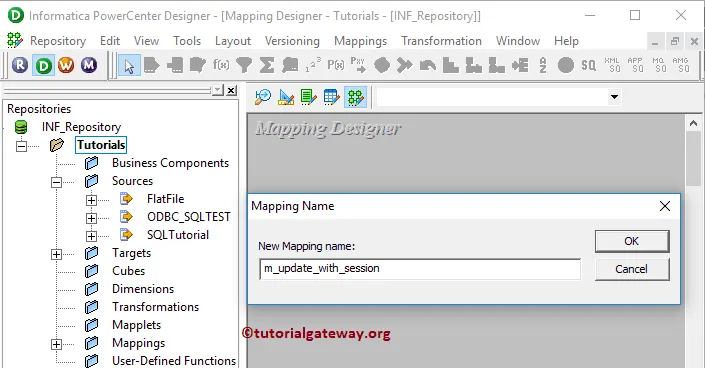Click the INF_Repository database icon

pyautogui.click(x=21, y=127)
